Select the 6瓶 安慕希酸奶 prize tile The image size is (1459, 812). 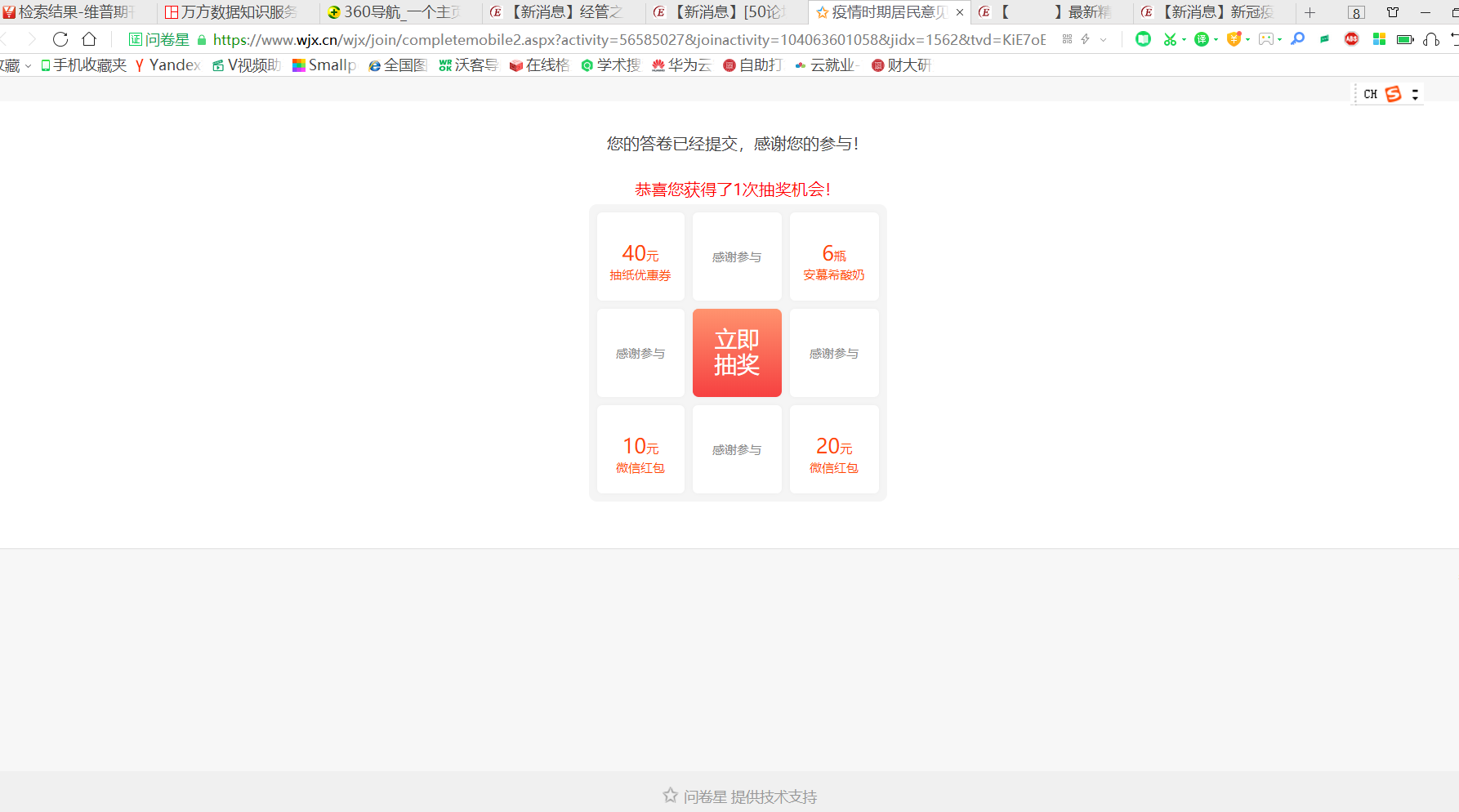[834, 257]
